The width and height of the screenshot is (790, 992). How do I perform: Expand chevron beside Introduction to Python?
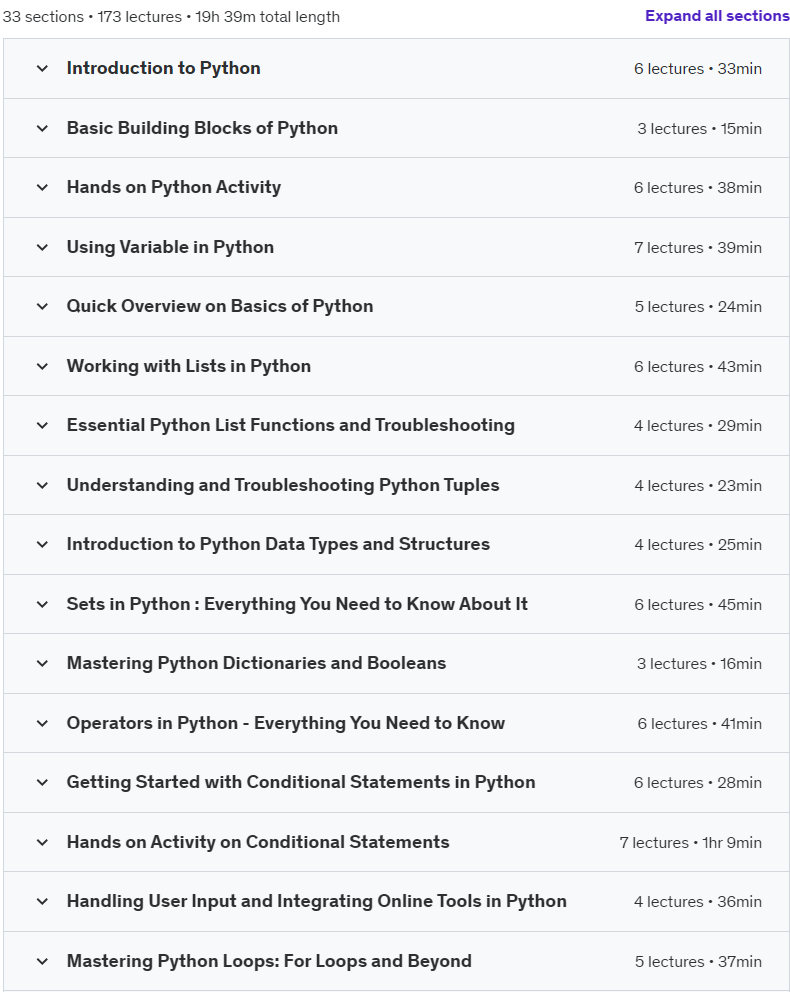pyautogui.click(x=42, y=68)
